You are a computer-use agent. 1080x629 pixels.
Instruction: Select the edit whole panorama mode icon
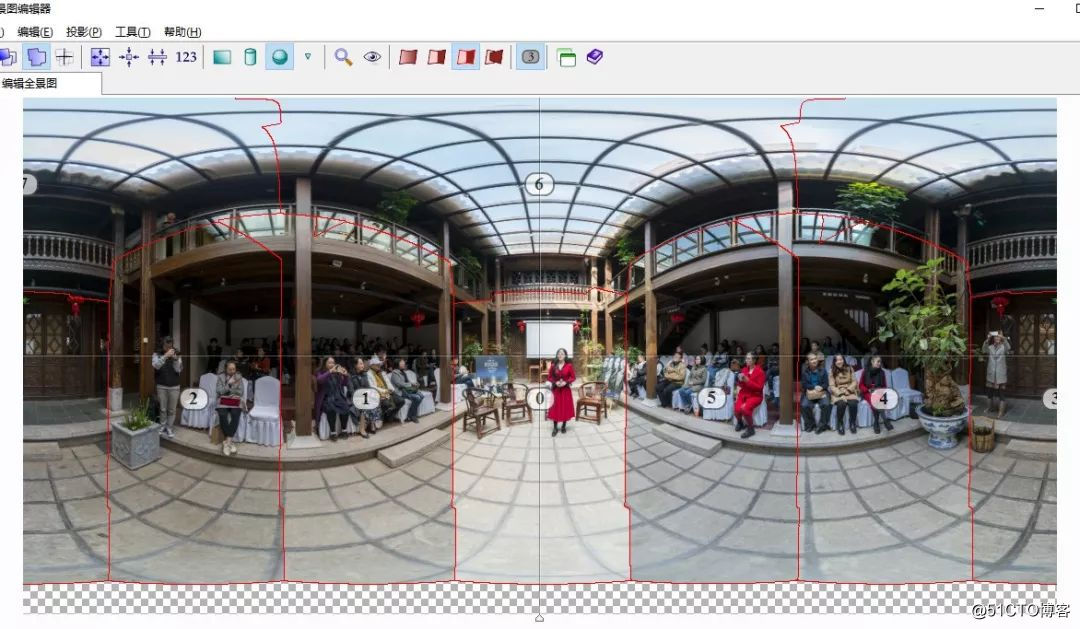pyautogui.click(x=37, y=56)
